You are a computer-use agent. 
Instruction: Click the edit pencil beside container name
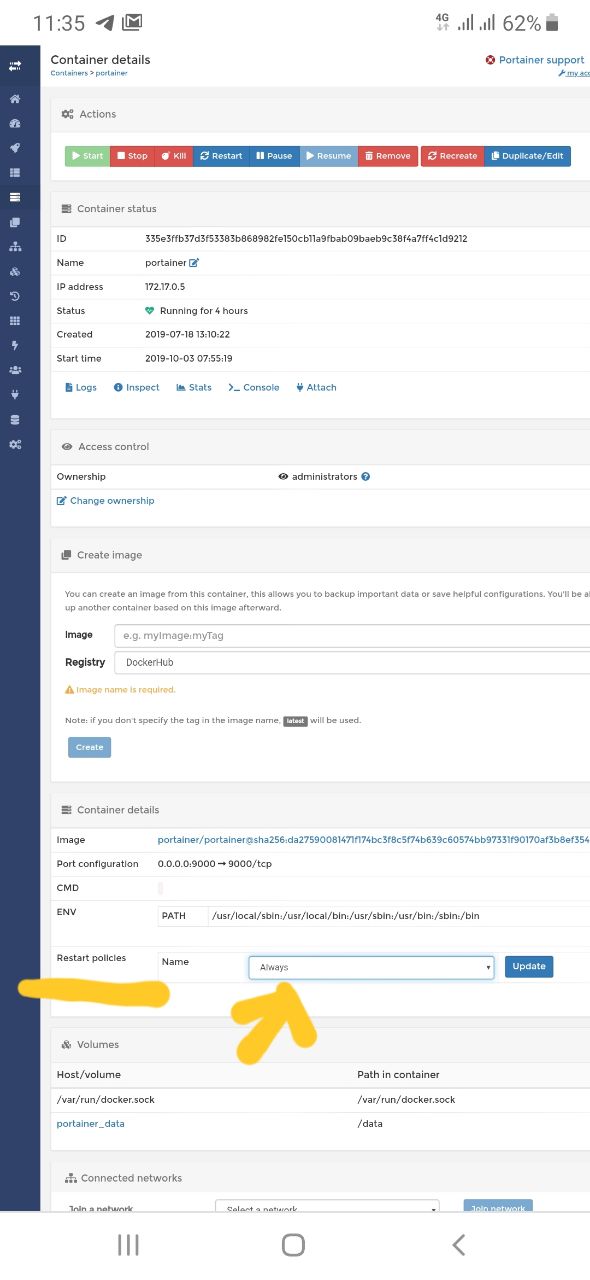pos(194,263)
